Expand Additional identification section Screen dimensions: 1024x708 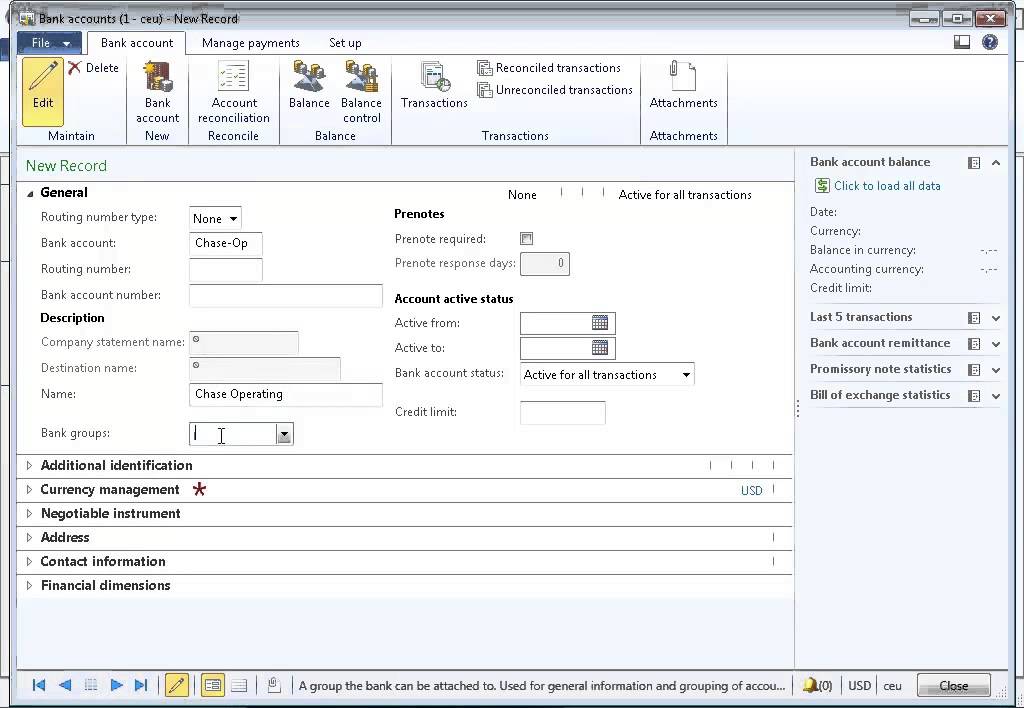29,466
